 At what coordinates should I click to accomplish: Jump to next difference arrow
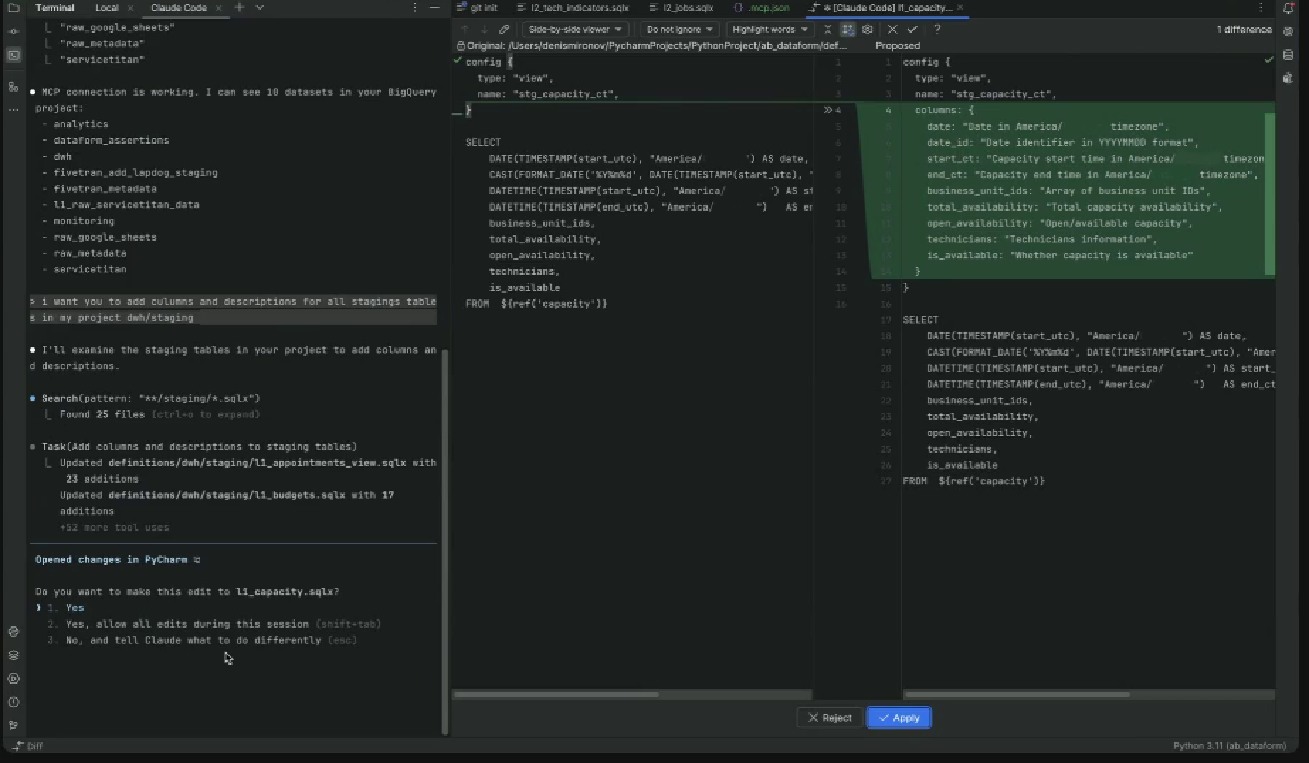(x=483, y=30)
